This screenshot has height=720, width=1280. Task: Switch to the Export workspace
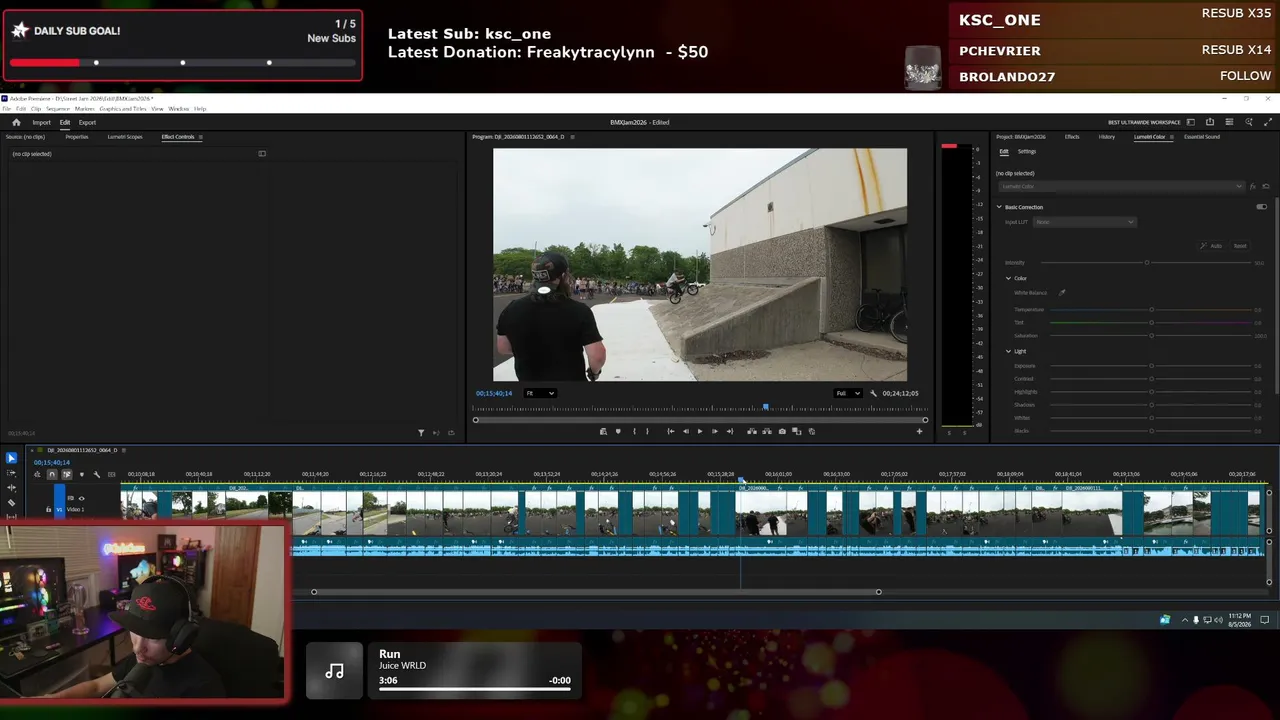click(87, 122)
